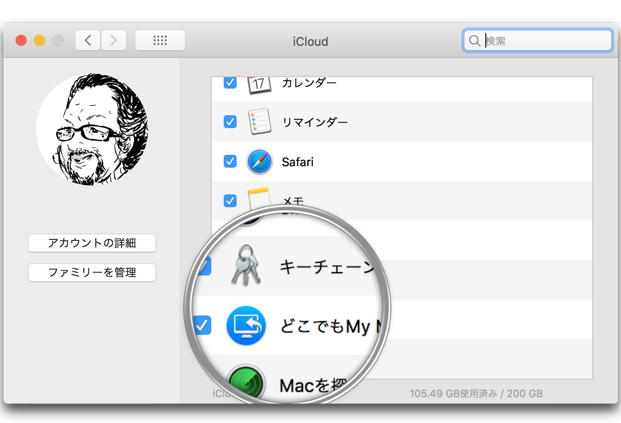Viewport: 621px width, 423px height.
Task: Toggle the どこでもMy Mac checkbox
Action: pos(203,325)
